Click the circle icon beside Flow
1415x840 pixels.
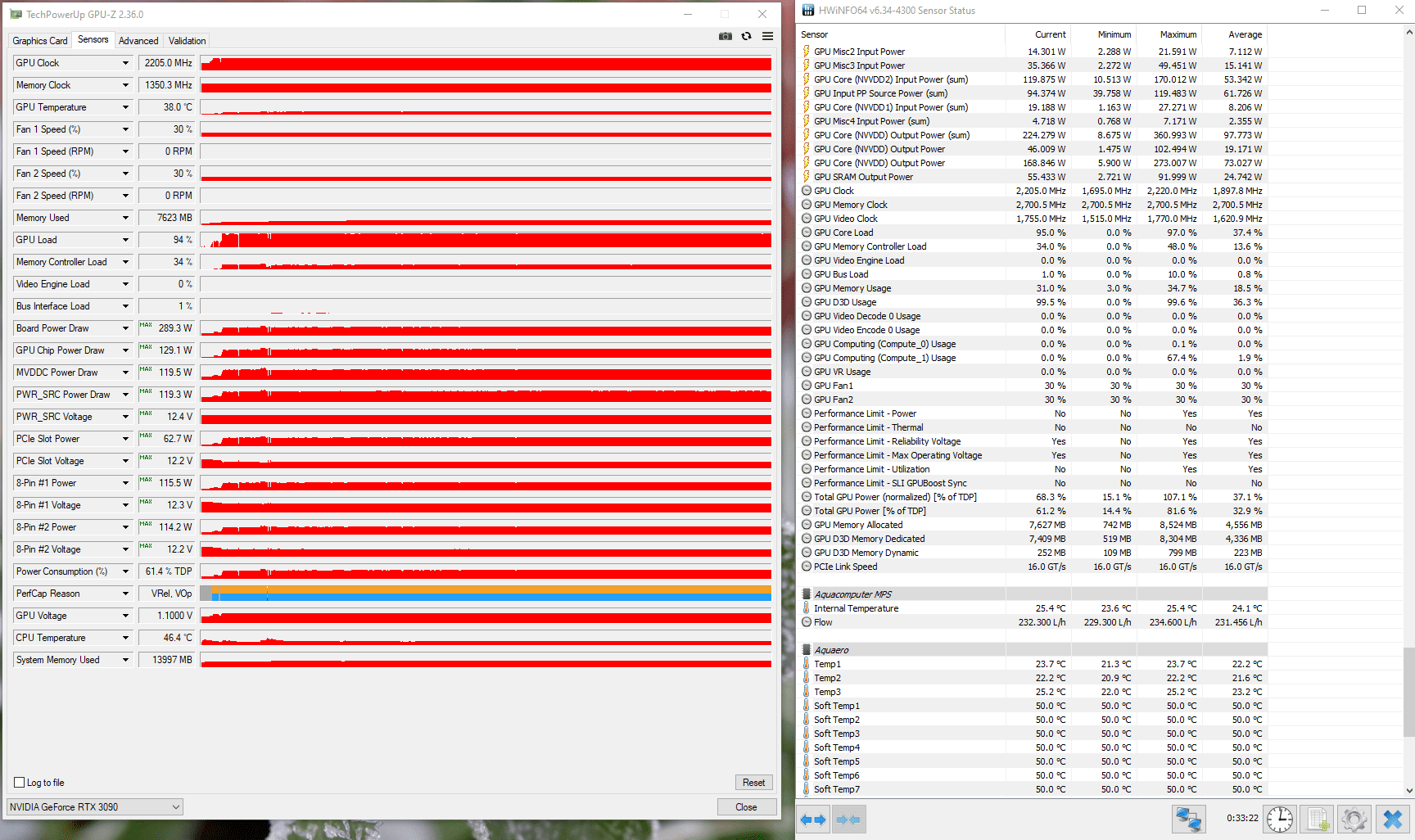(x=807, y=622)
